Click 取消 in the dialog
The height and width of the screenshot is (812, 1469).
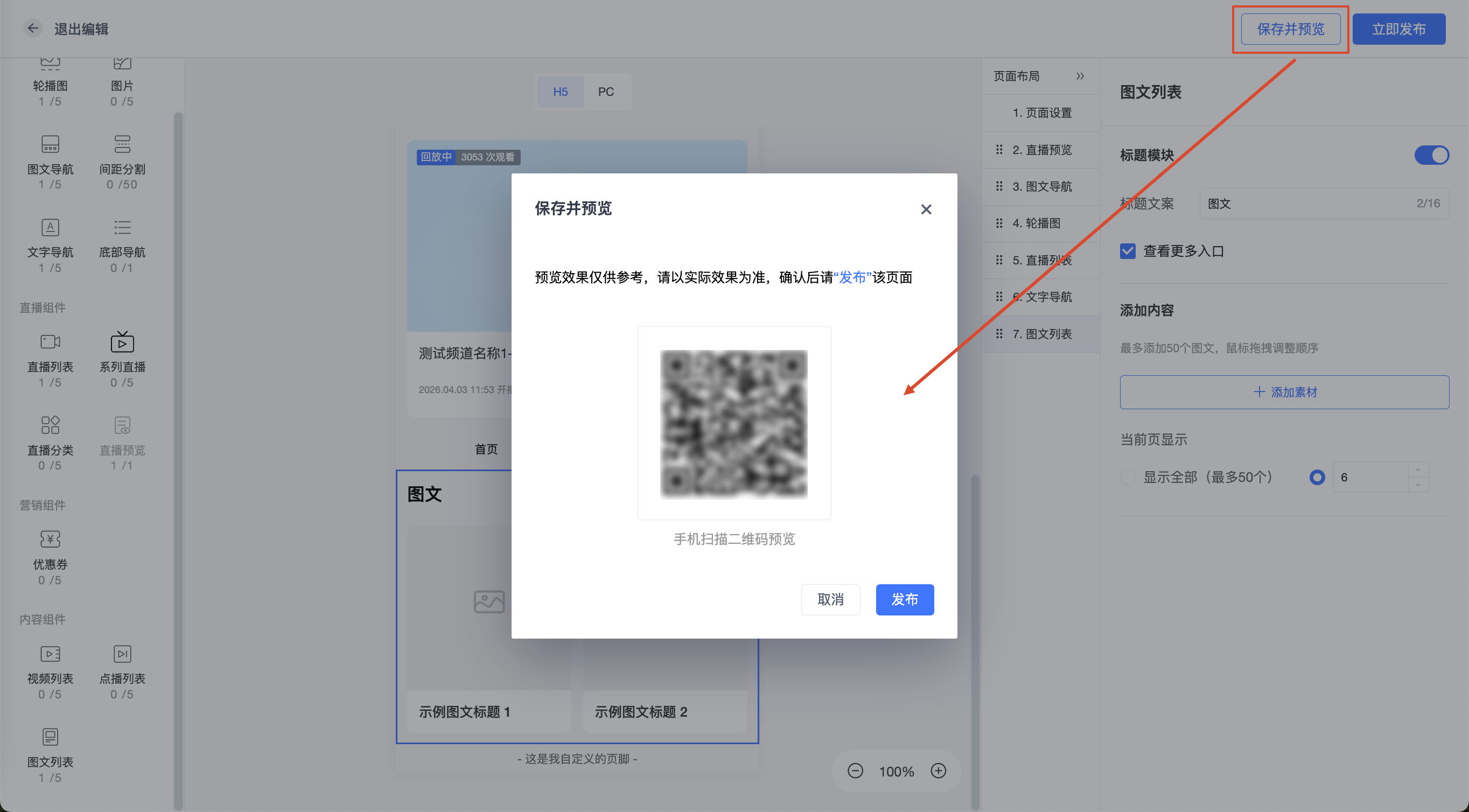point(830,599)
